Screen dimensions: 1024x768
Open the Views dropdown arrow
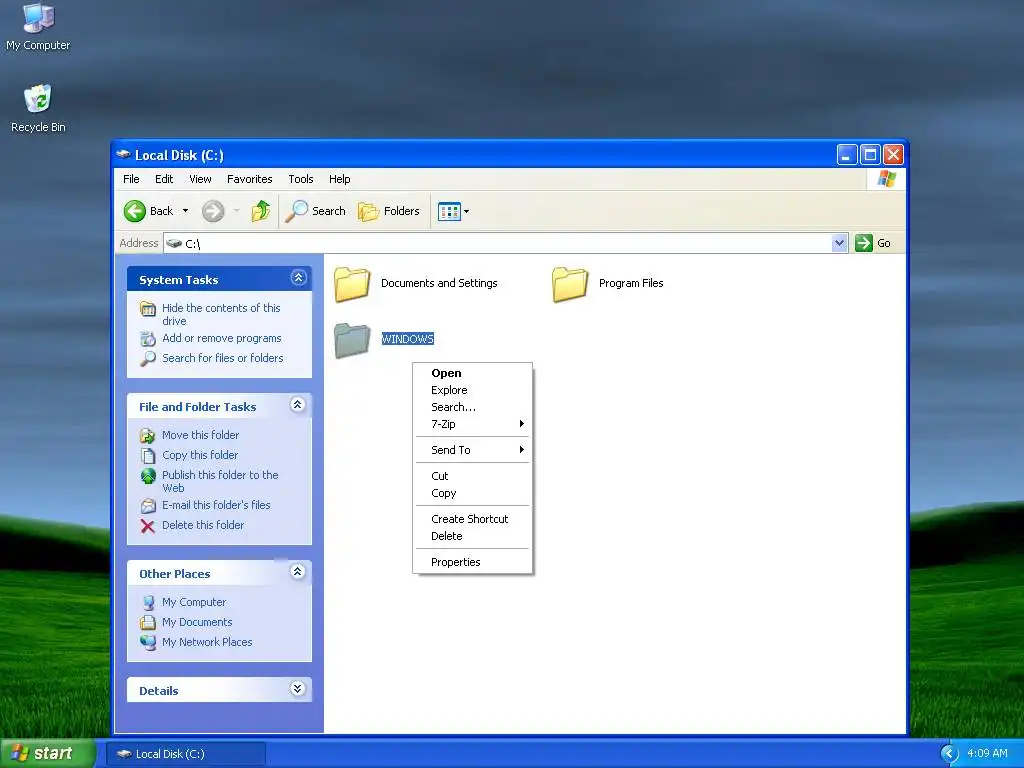pos(466,212)
